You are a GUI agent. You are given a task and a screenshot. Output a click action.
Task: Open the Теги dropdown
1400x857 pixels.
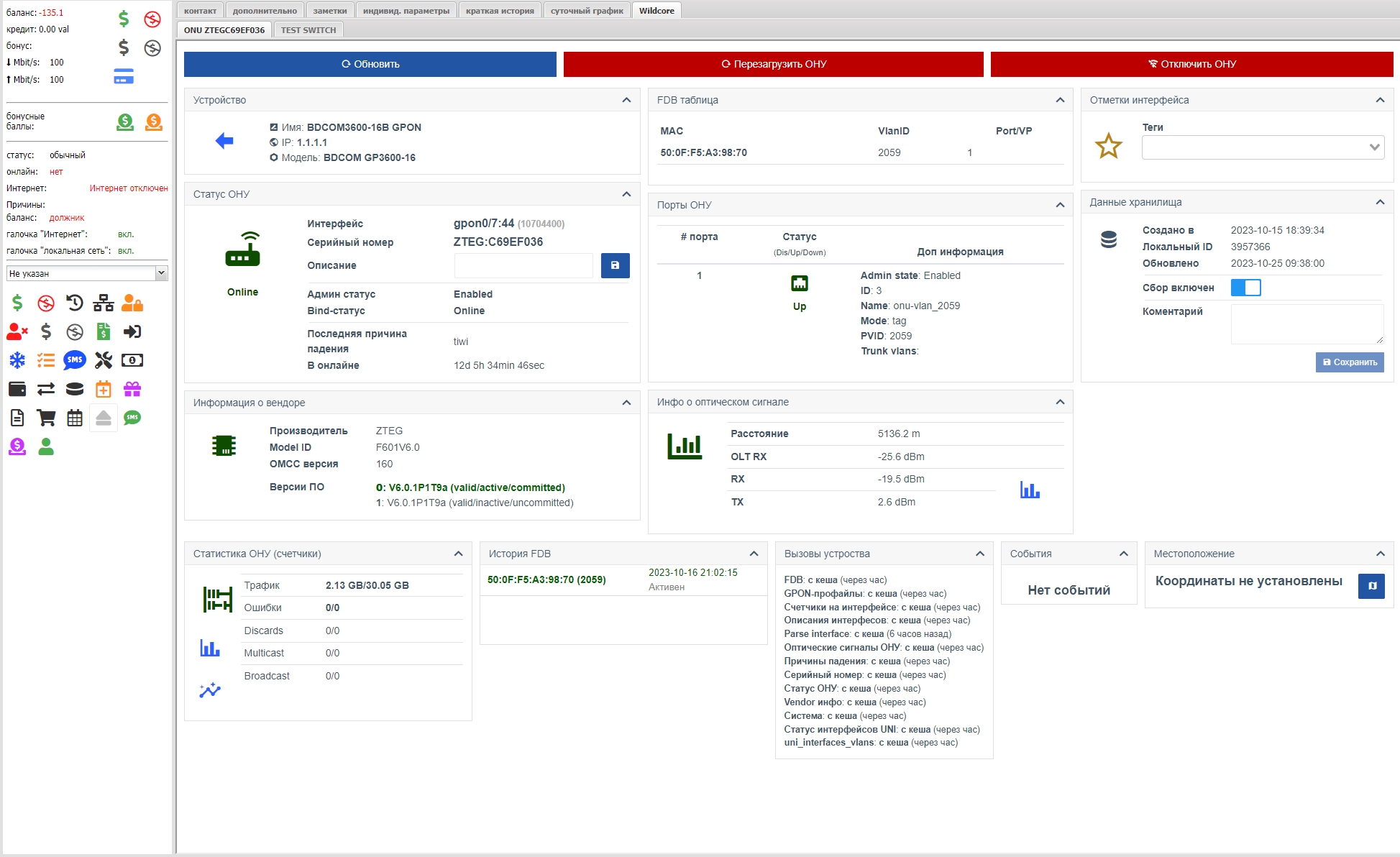tap(1263, 147)
